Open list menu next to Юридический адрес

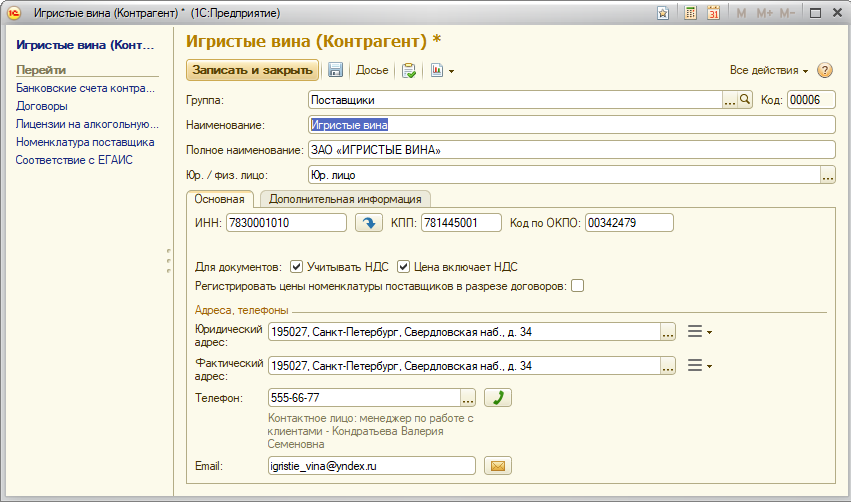coord(699,332)
